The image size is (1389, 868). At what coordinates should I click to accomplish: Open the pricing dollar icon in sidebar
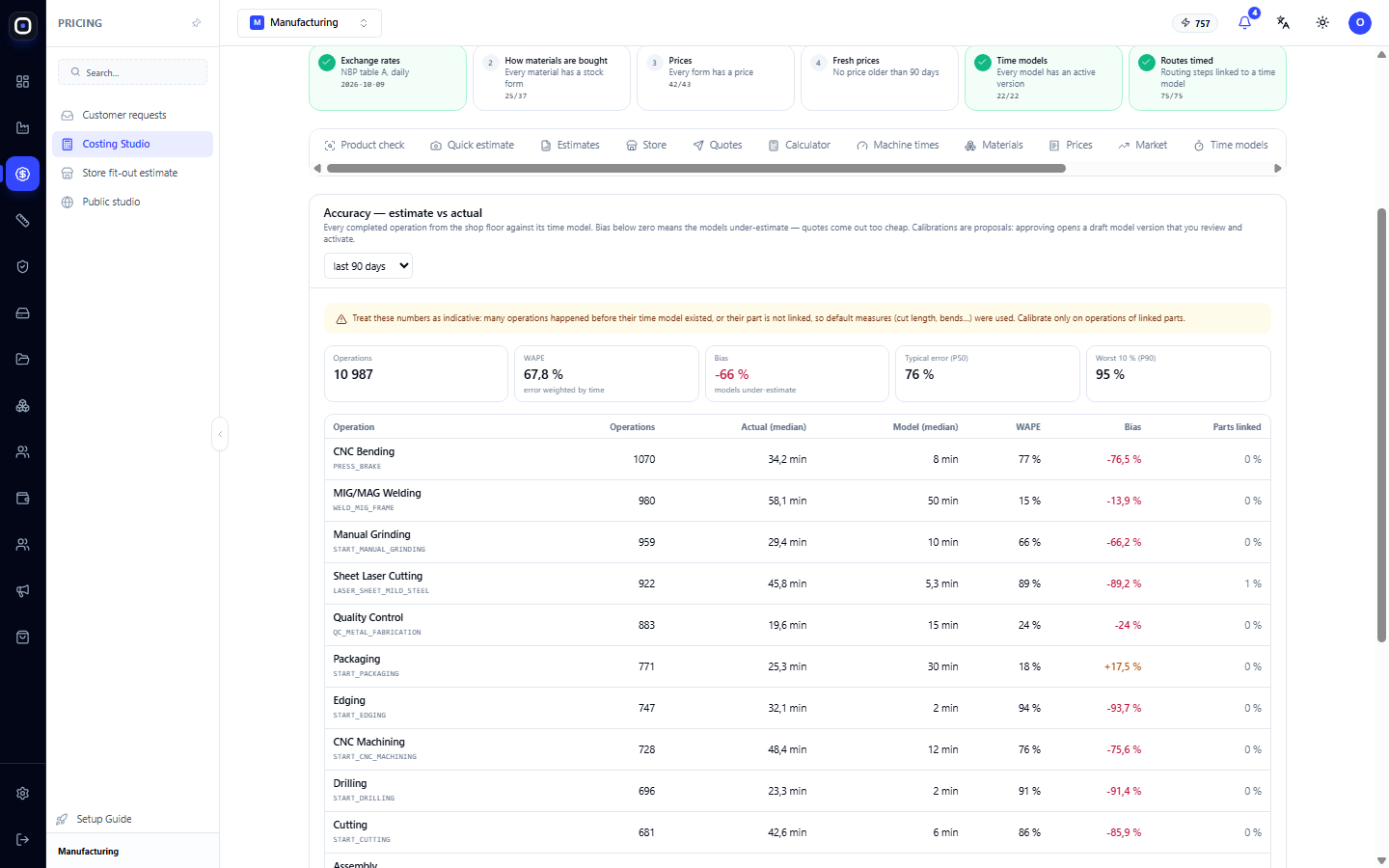point(22,175)
